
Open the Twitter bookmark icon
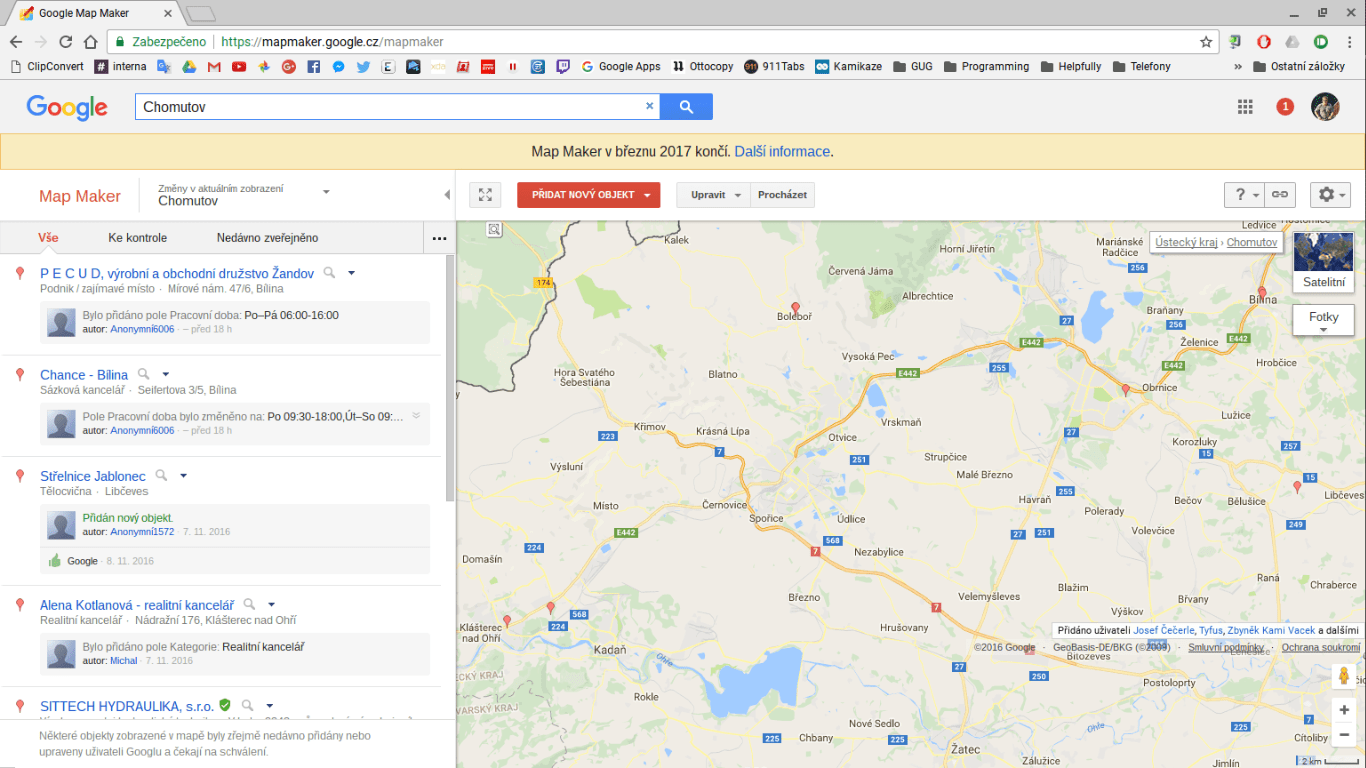click(363, 67)
